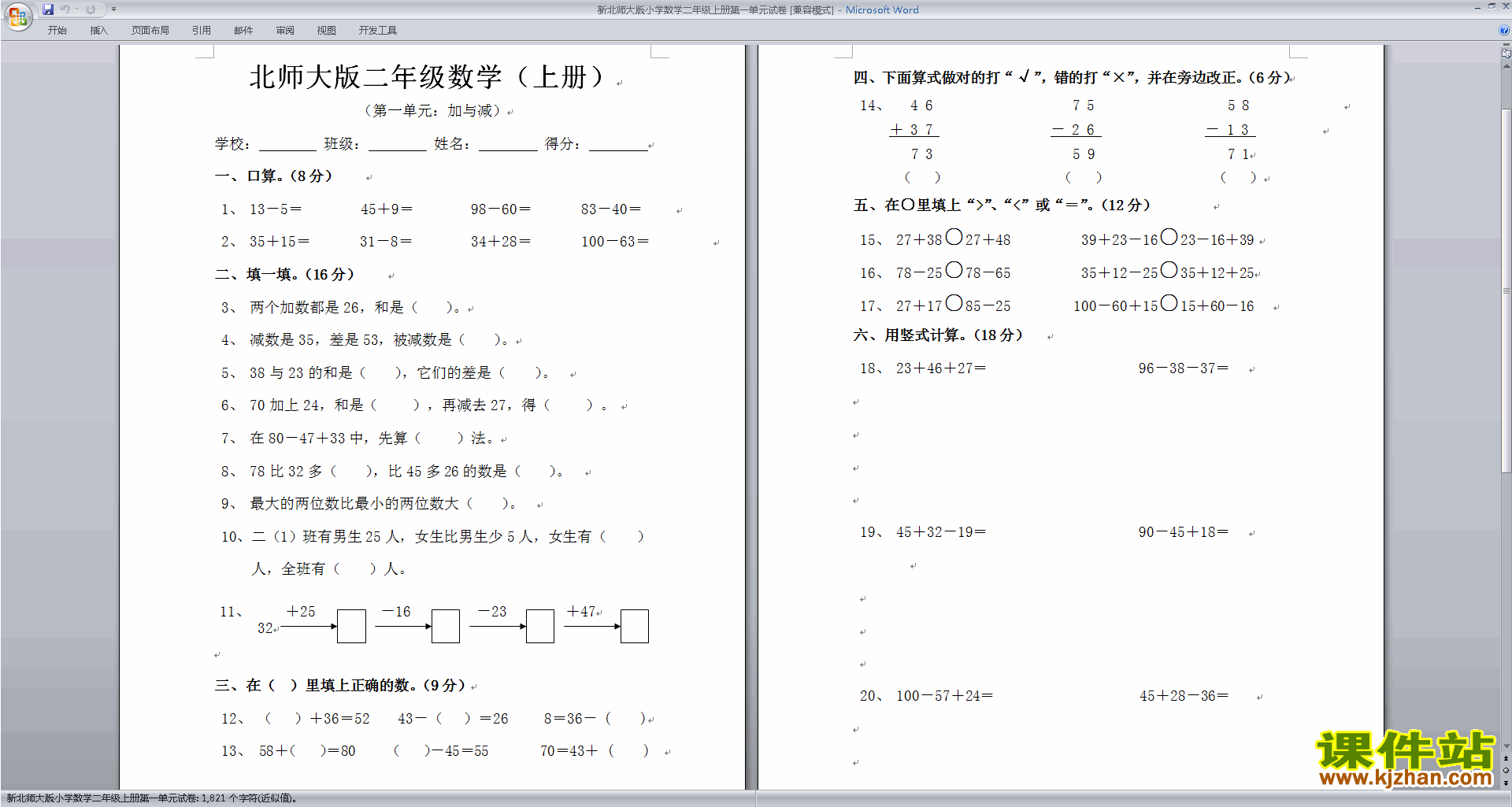Click the last empty box after +47
1512x807 pixels.
(x=635, y=627)
